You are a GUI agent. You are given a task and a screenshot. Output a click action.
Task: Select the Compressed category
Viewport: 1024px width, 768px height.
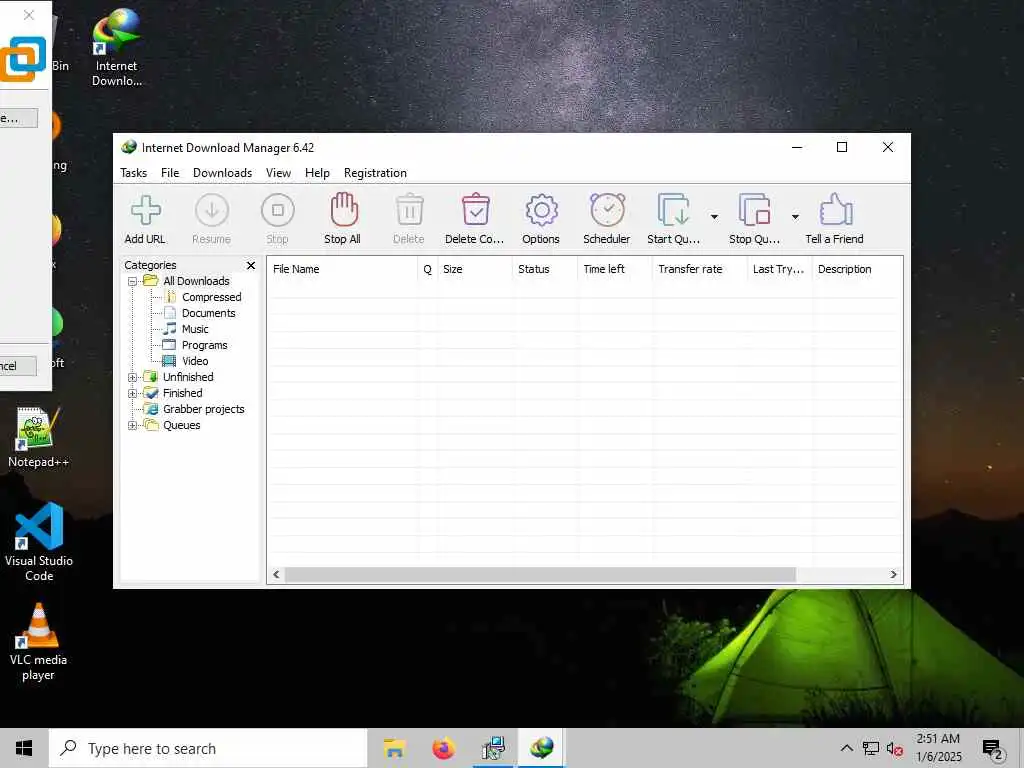(212, 297)
